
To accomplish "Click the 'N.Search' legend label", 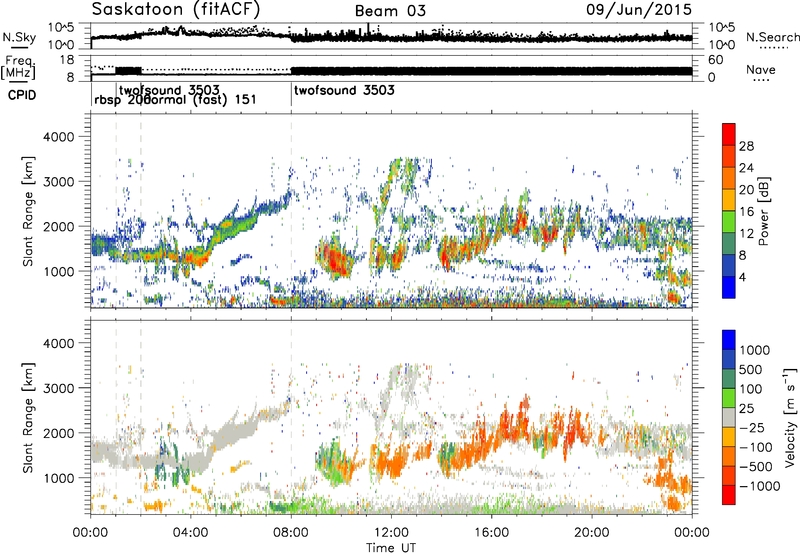I will [772, 37].
